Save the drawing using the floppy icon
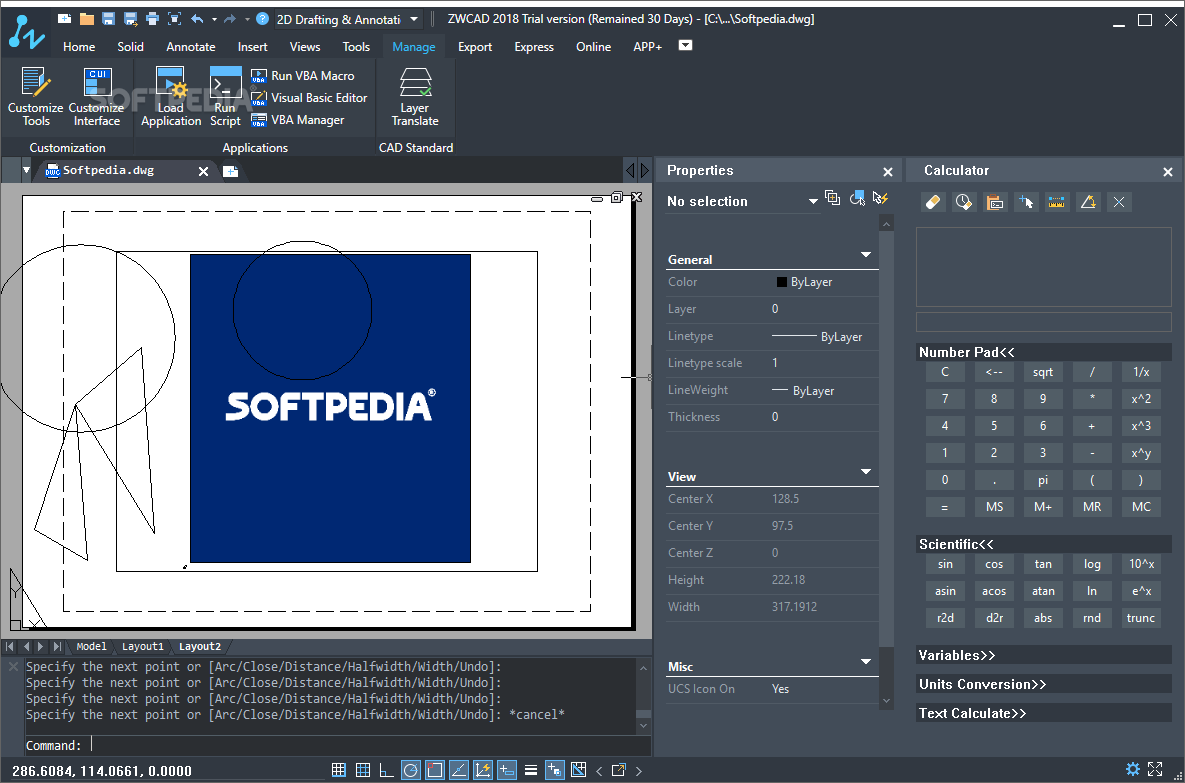Screen dimensions: 1185x783 108,19
